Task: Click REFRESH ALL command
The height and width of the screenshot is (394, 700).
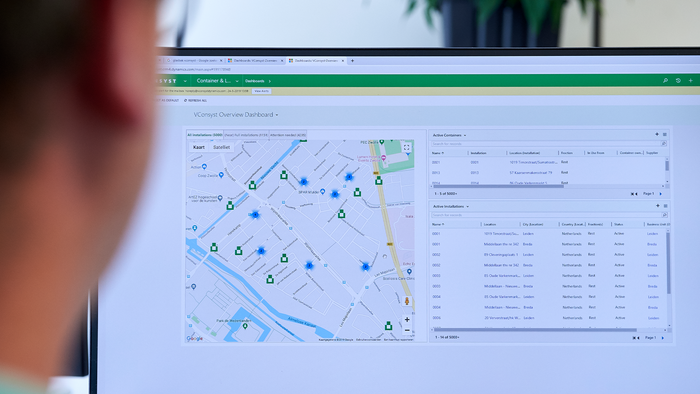Action: 196,100
